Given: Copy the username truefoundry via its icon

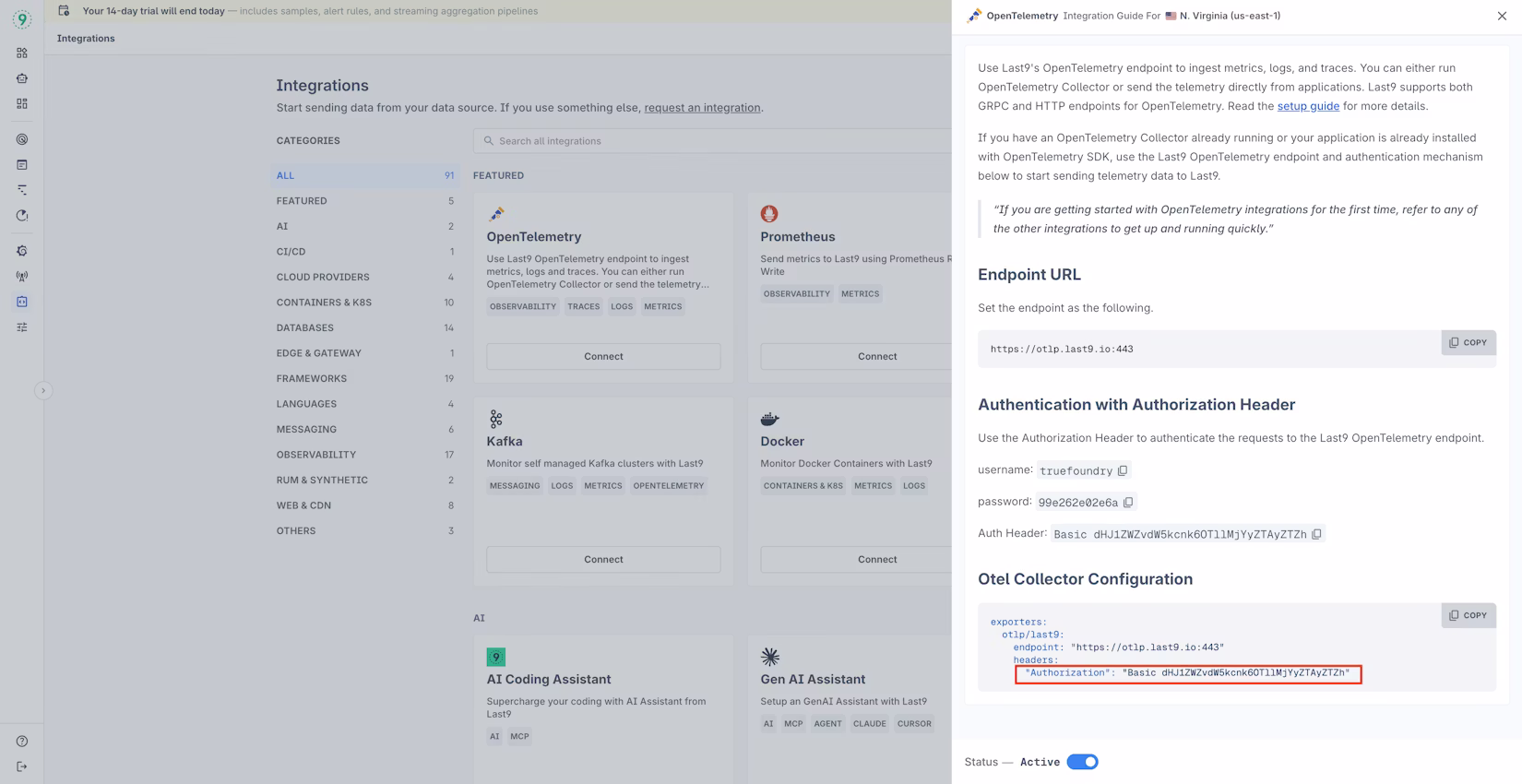Looking at the screenshot, I should coord(1123,470).
